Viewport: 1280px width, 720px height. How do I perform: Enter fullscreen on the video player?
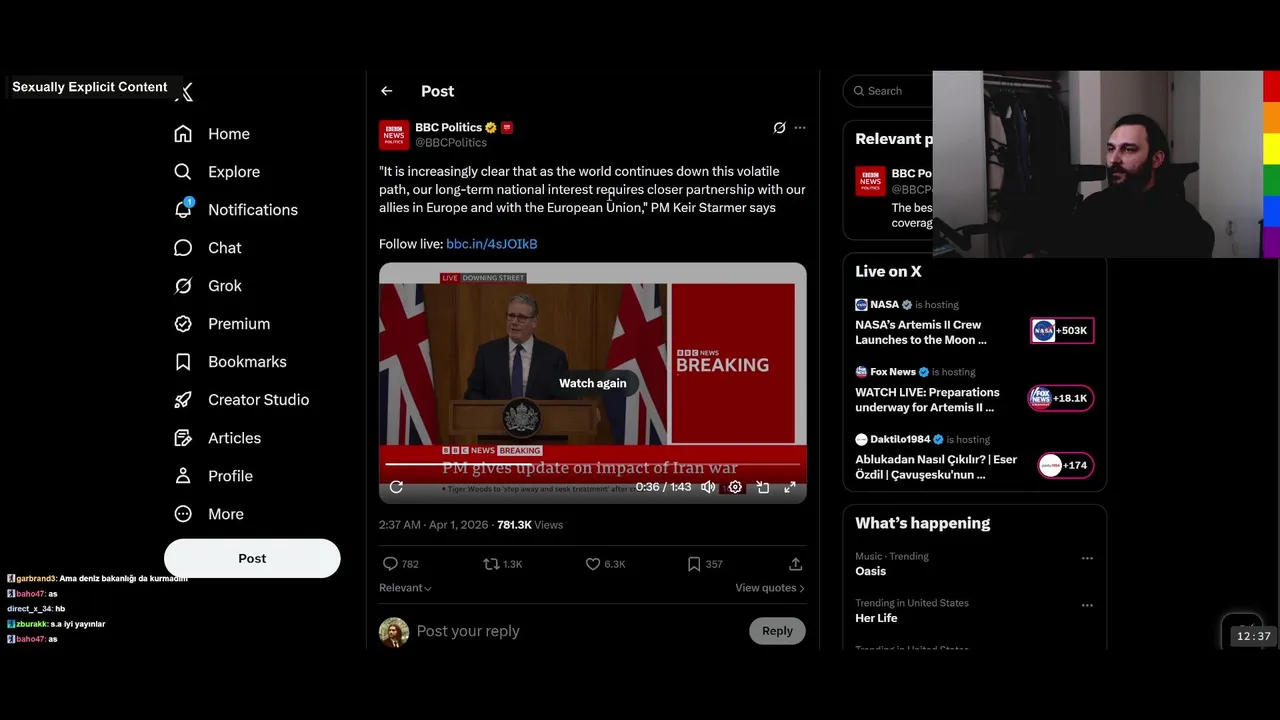pyautogui.click(x=789, y=487)
